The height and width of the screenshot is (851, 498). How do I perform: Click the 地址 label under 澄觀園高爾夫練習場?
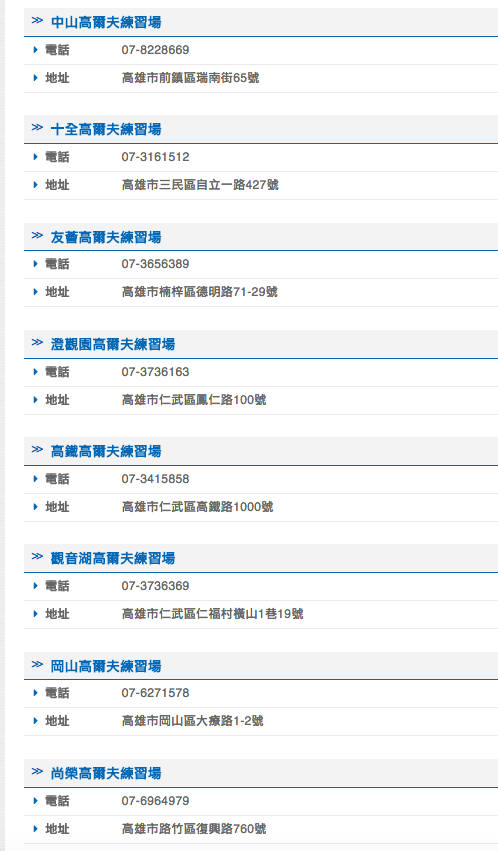click(x=57, y=400)
